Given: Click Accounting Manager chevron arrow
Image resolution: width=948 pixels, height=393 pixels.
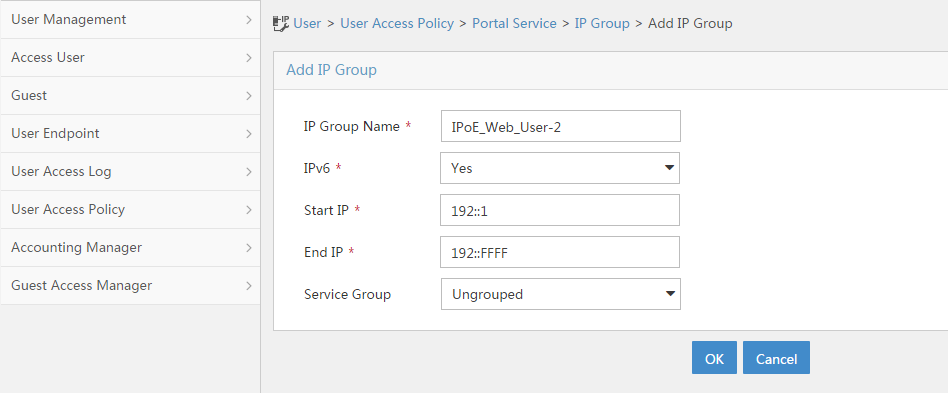Looking at the screenshot, I should [249, 248].
